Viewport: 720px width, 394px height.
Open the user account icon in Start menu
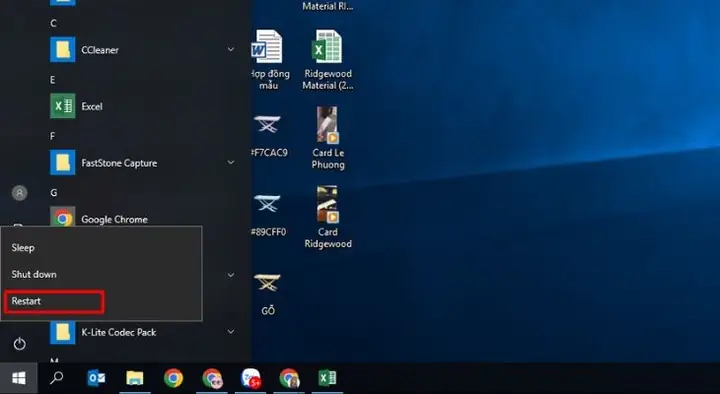tap(19, 193)
